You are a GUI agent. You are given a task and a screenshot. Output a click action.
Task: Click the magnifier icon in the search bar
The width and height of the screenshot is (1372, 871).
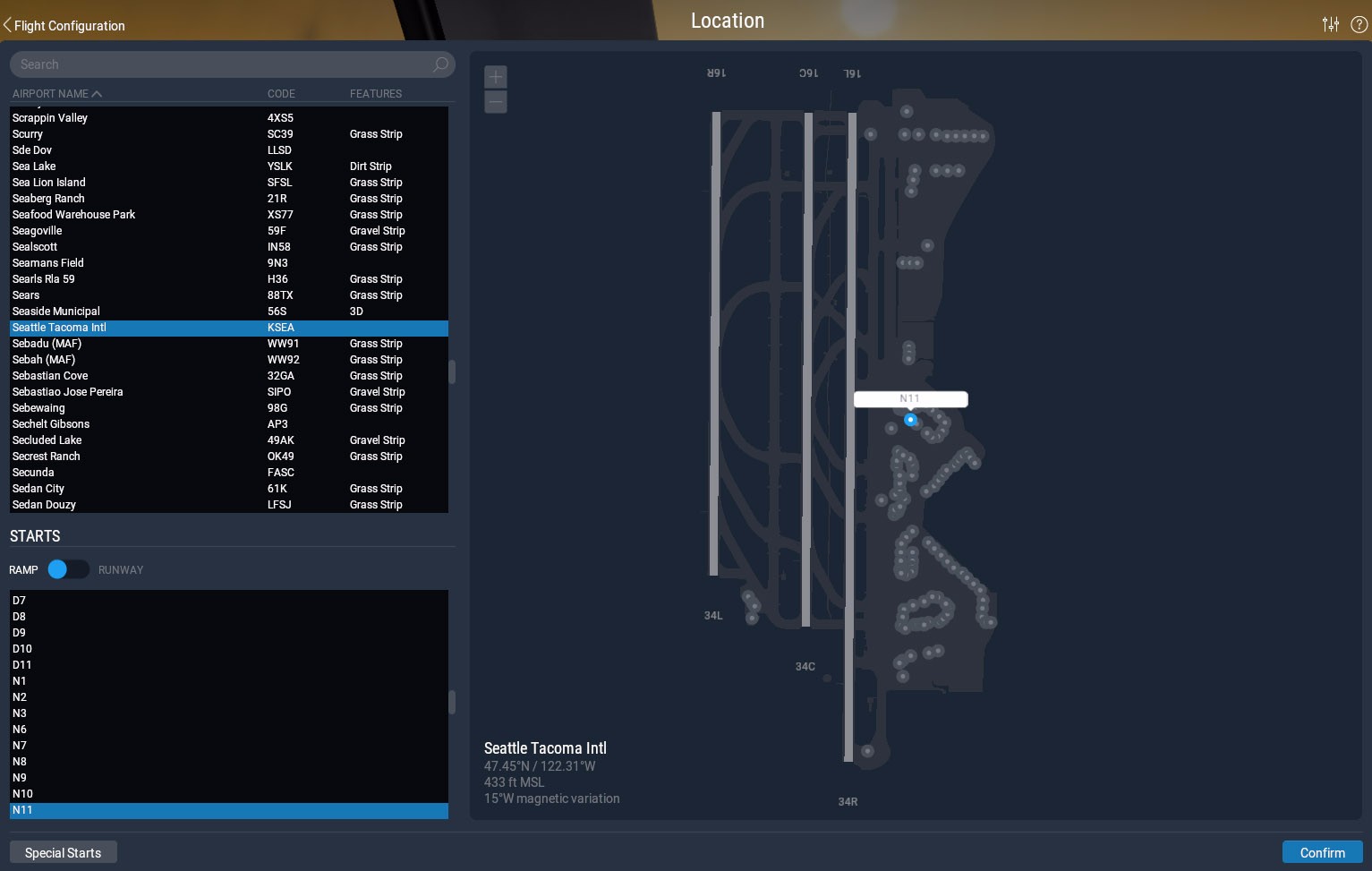point(439,64)
